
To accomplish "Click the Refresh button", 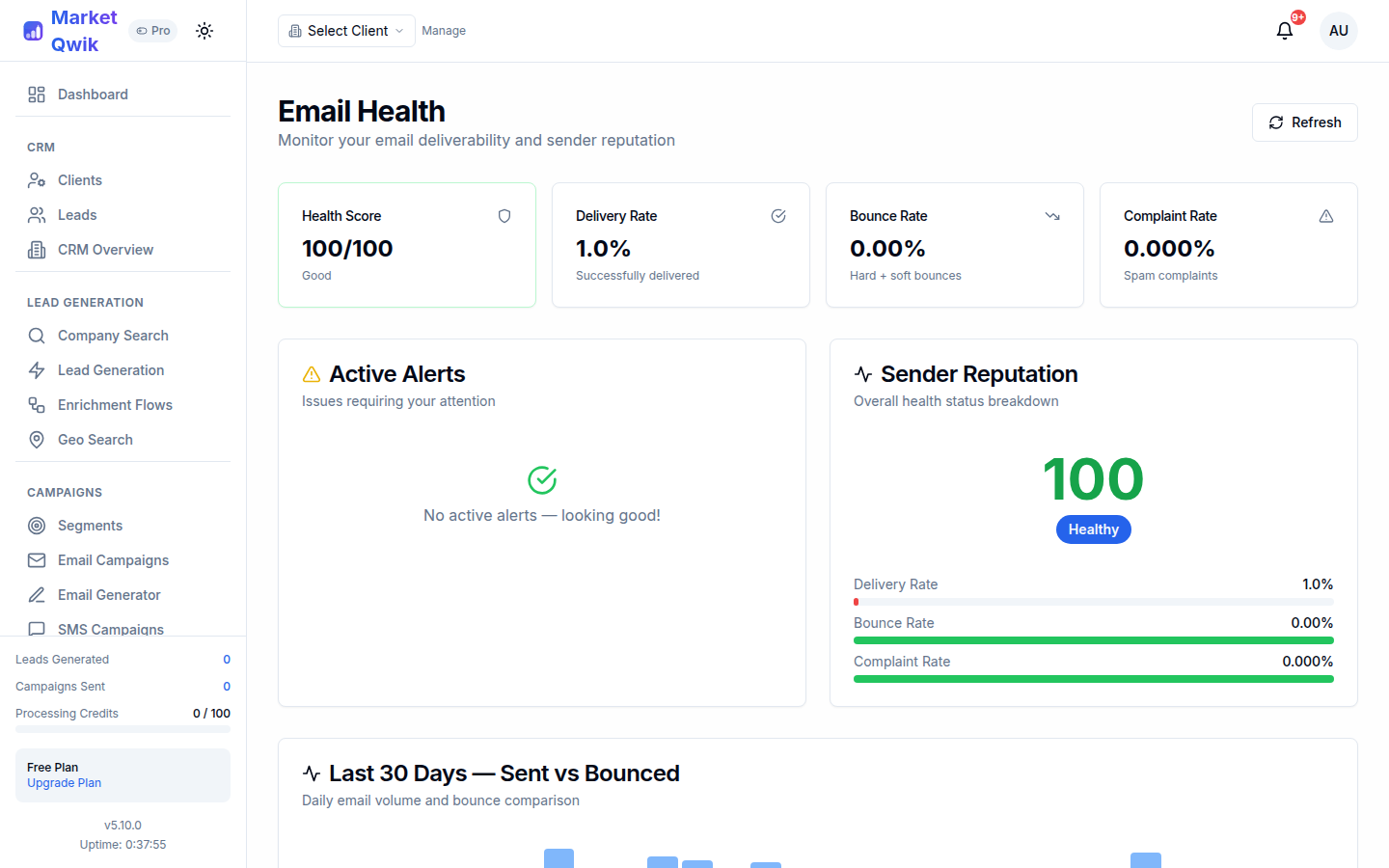I will coord(1304,122).
